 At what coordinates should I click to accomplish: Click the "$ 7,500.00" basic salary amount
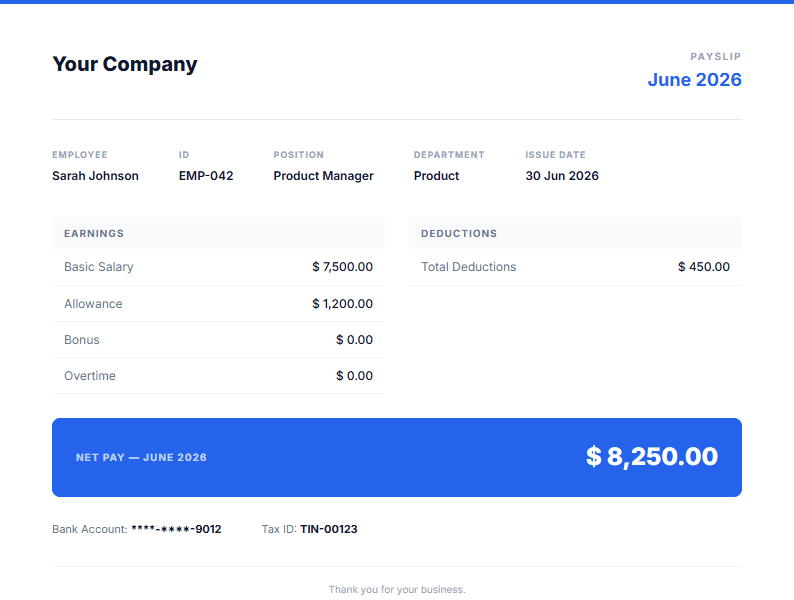[342, 267]
